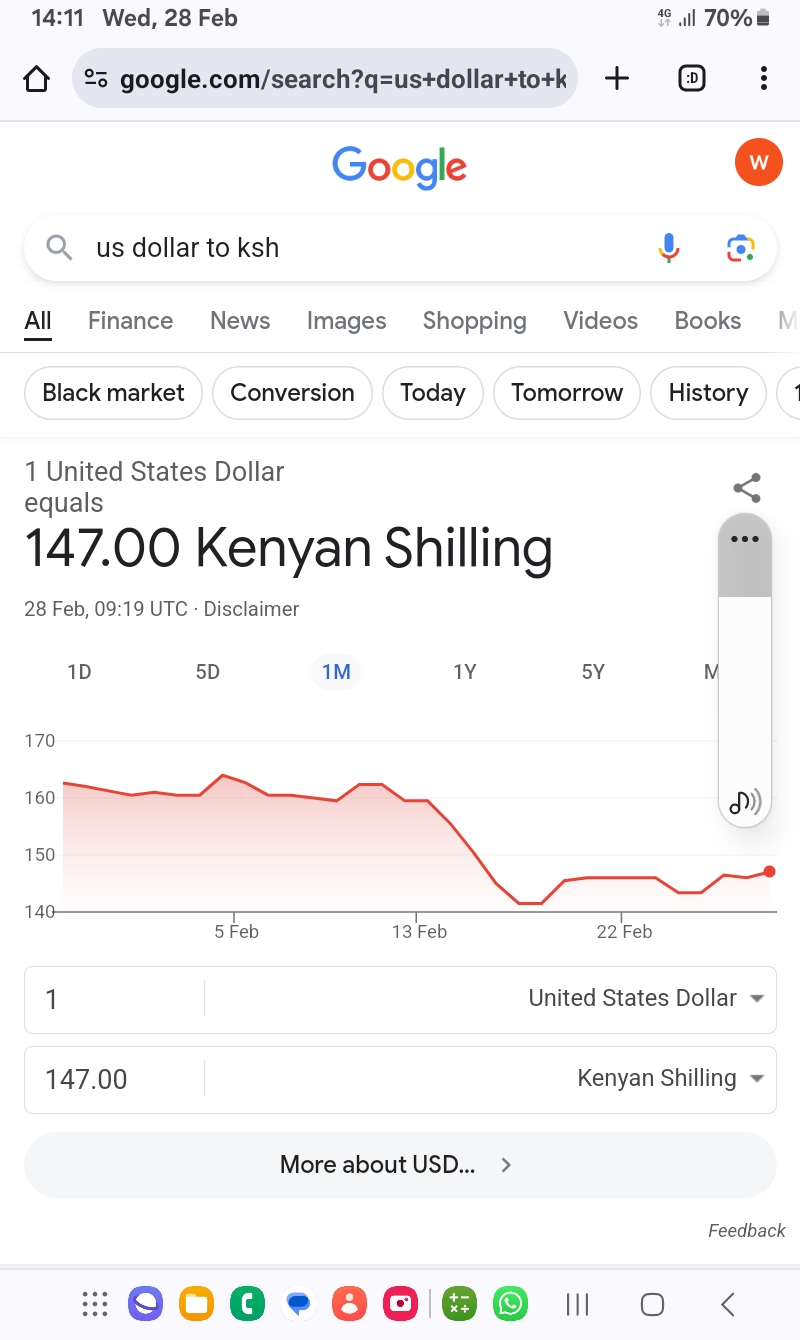Screen dimensions: 800x1340
Task: Tap the Google account avatar
Action: [758, 162]
